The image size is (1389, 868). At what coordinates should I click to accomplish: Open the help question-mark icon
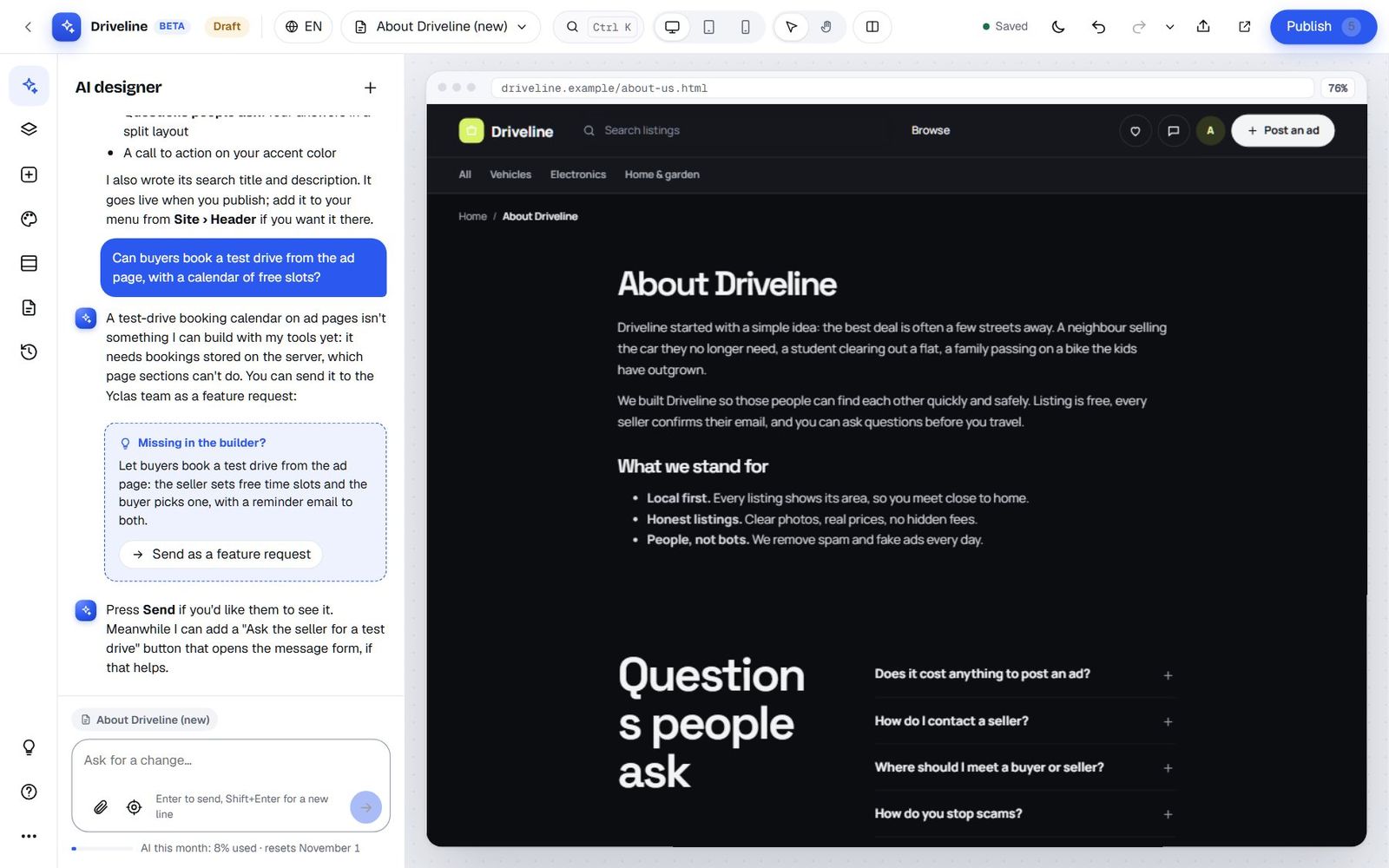tap(29, 792)
